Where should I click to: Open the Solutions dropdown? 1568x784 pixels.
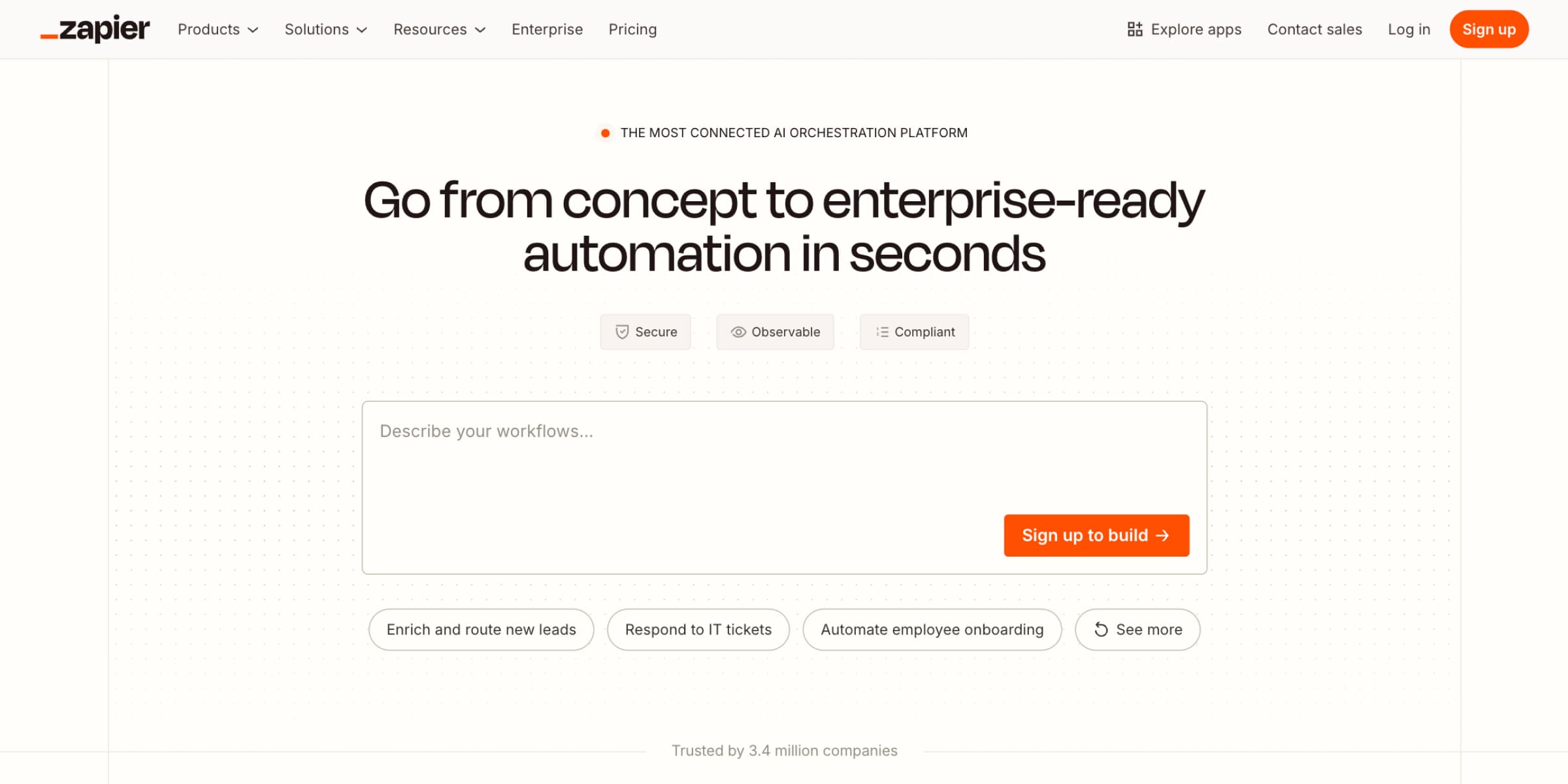click(325, 29)
